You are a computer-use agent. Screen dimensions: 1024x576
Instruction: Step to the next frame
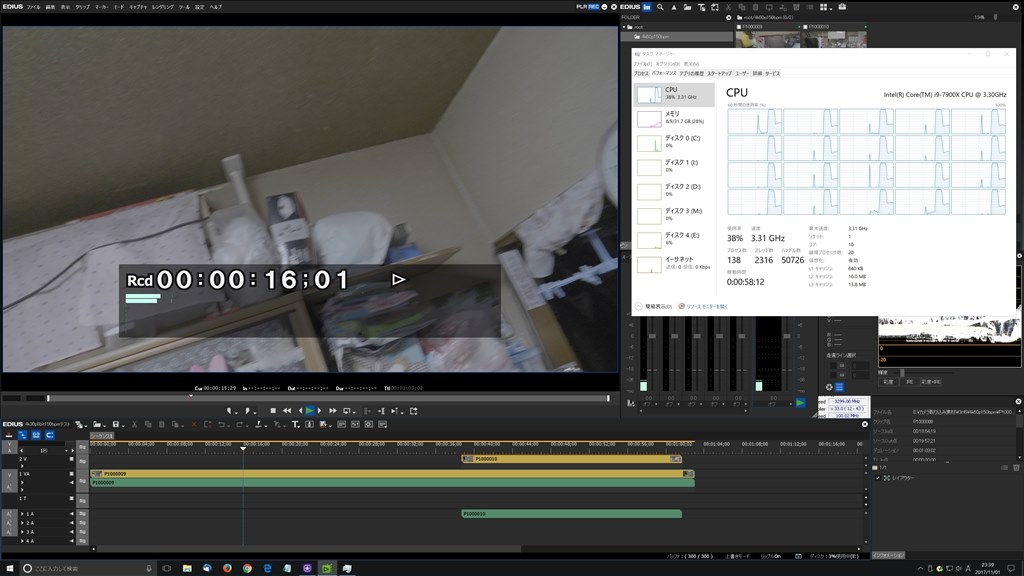coord(319,411)
